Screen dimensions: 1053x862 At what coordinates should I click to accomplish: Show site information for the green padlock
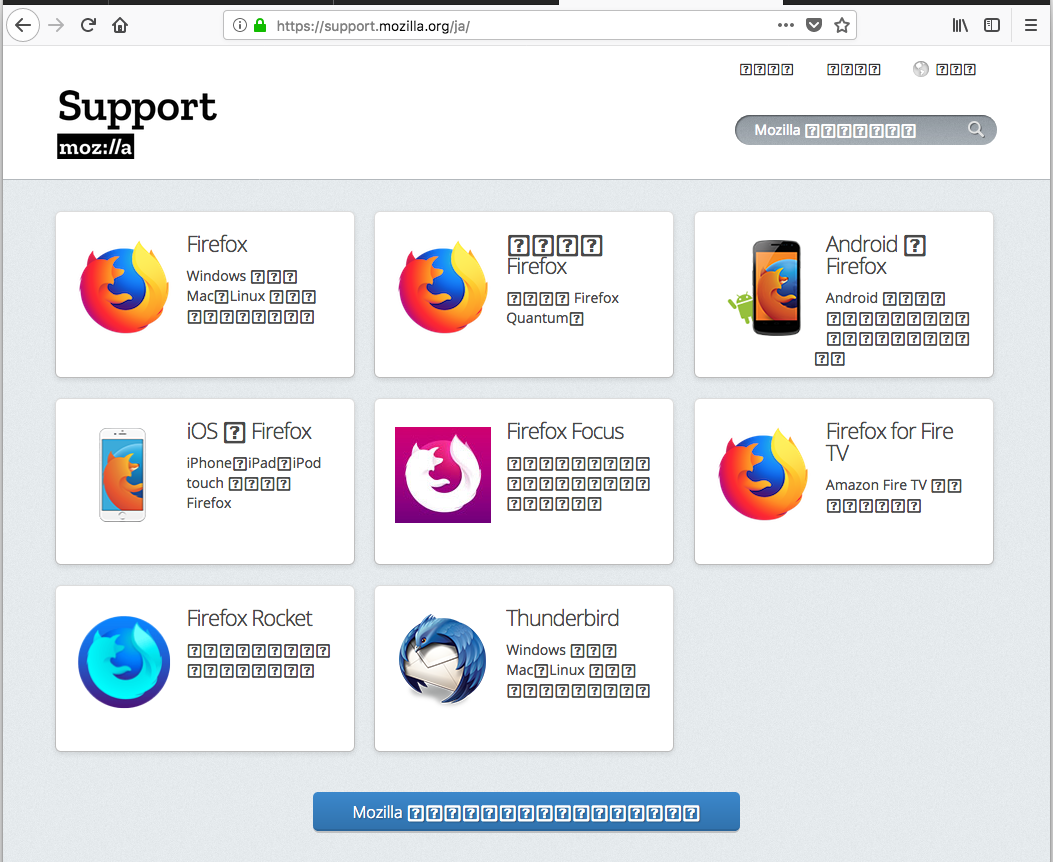tap(260, 25)
